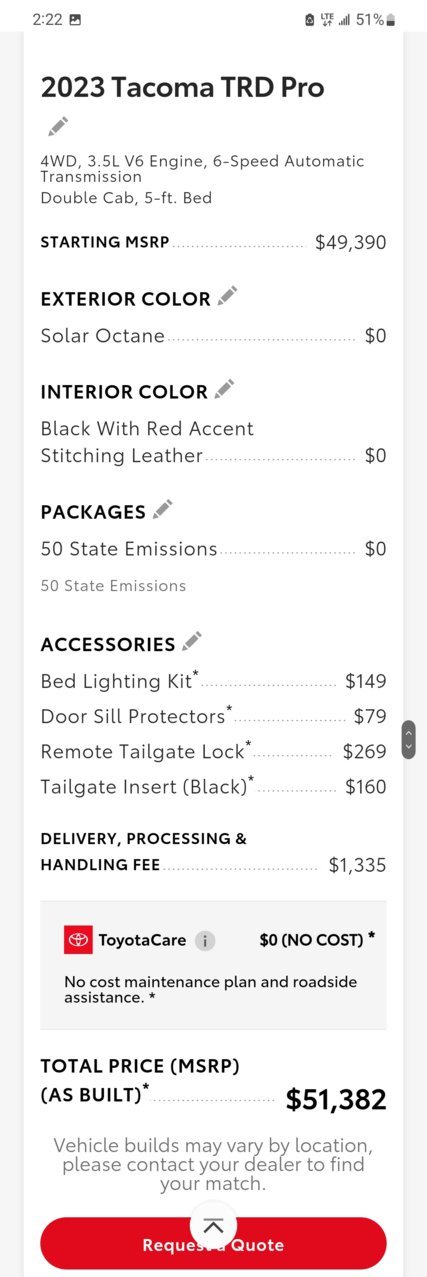Tap the Delivery, Processing & Handling fee row
427x1277 pixels.
pyautogui.click(x=213, y=852)
